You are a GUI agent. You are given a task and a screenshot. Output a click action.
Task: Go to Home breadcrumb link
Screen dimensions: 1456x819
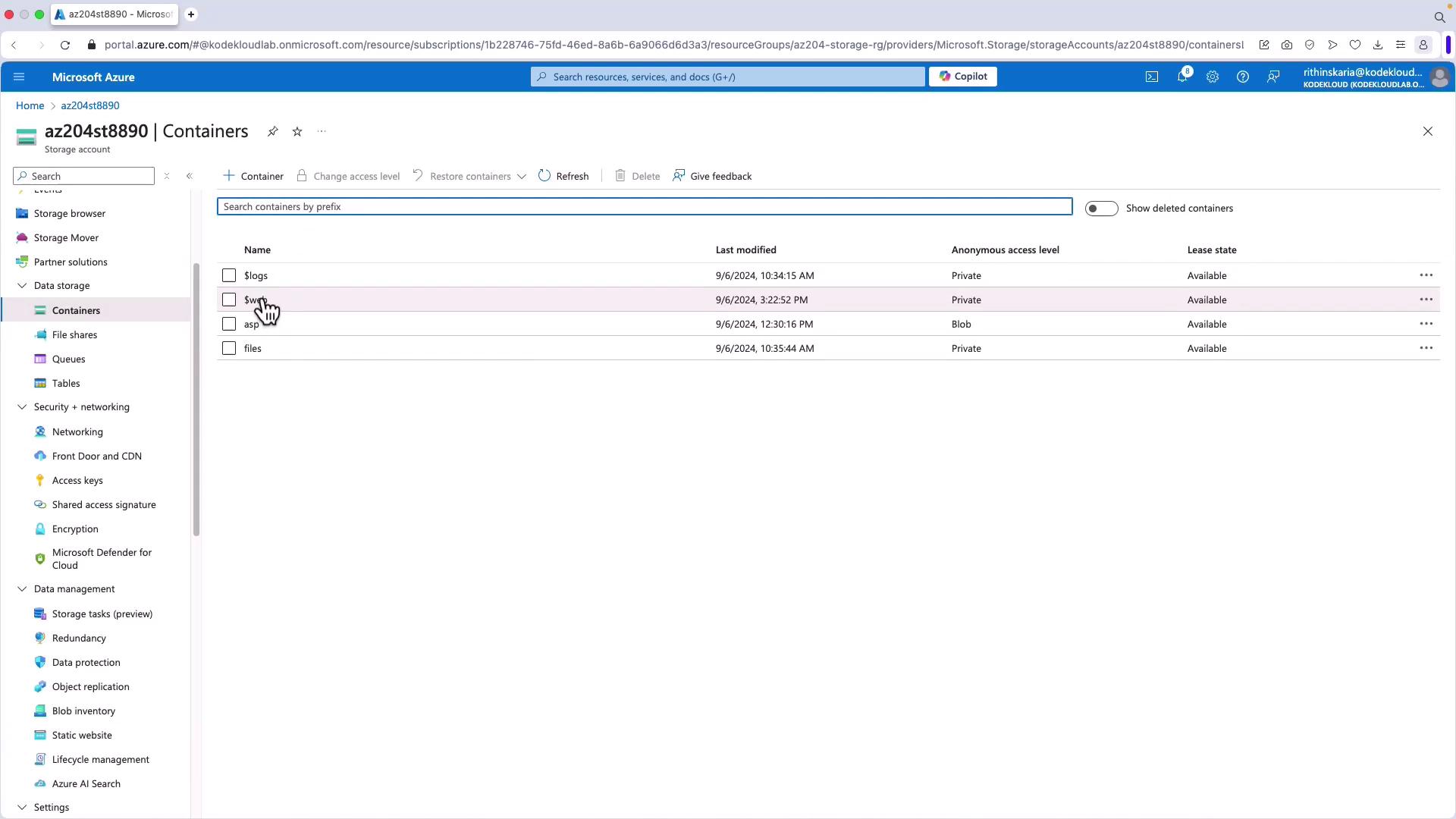tap(30, 105)
